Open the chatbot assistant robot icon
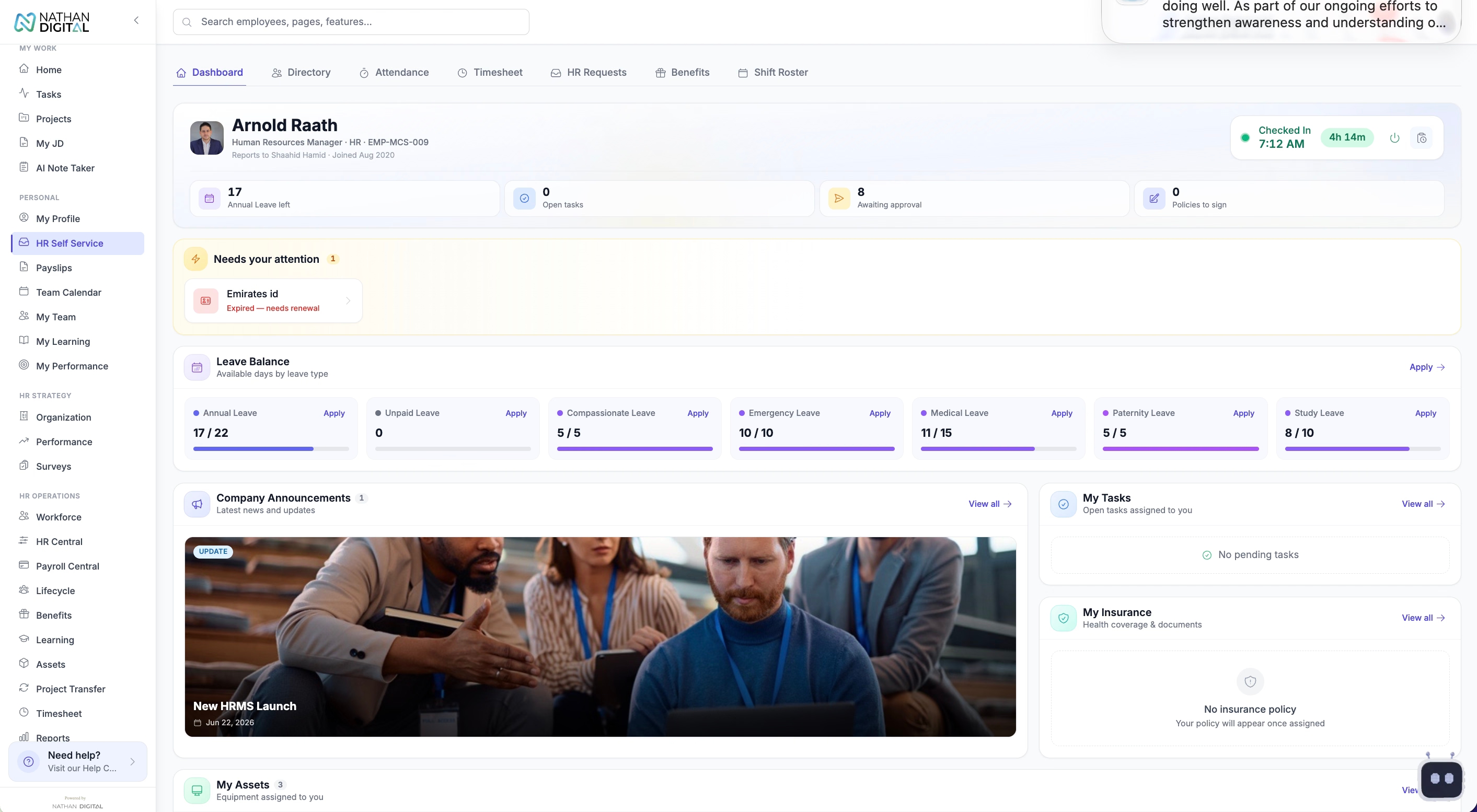The image size is (1477, 812). coord(1441,778)
